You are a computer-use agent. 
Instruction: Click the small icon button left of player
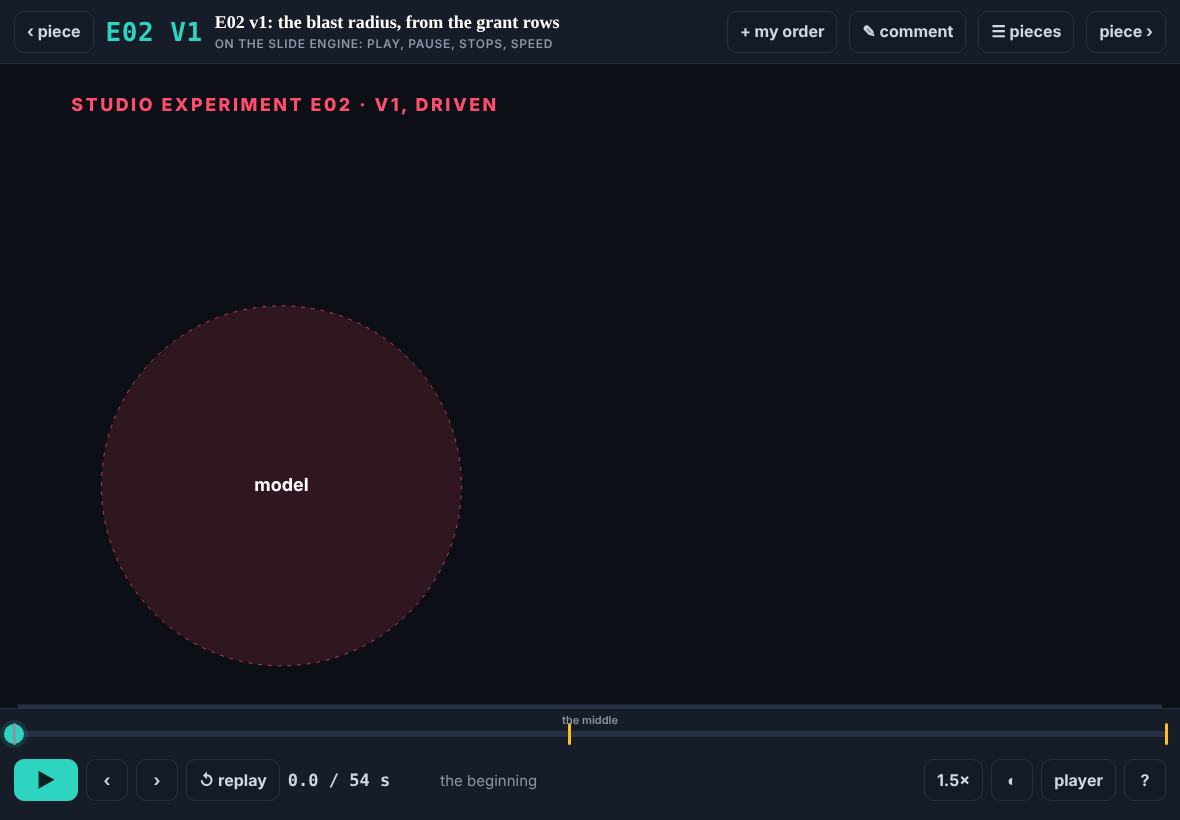coord(1011,780)
